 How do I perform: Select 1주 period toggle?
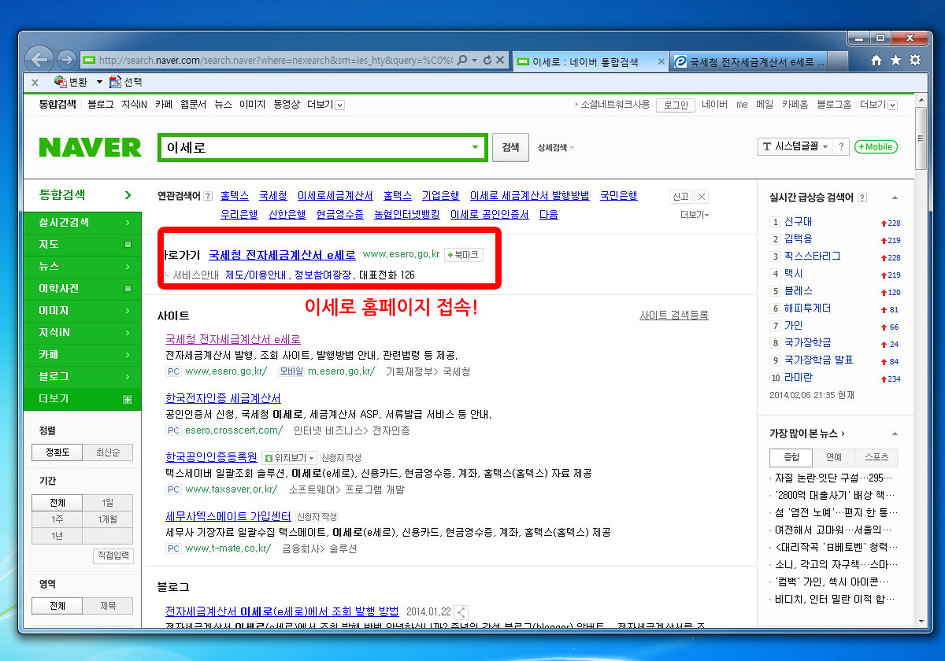click(57, 519)
